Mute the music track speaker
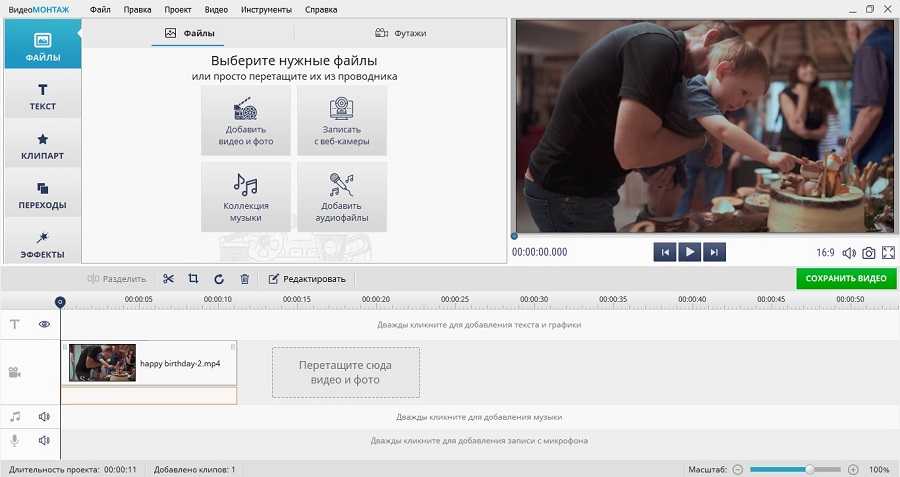The height and width of the screenshot is (477, 900). click(x=44, y=416)
